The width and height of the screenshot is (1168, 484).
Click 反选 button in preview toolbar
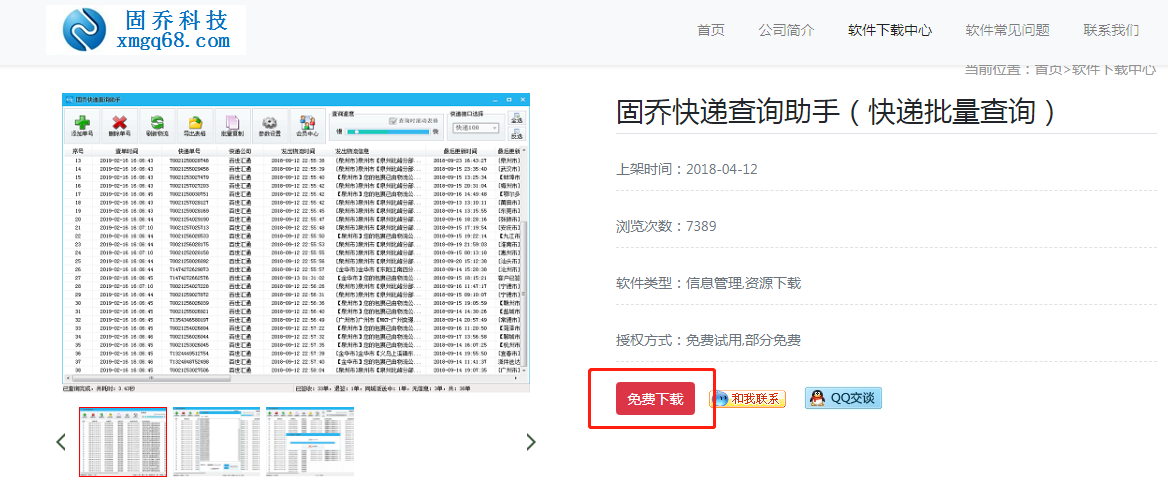(518, 134)
